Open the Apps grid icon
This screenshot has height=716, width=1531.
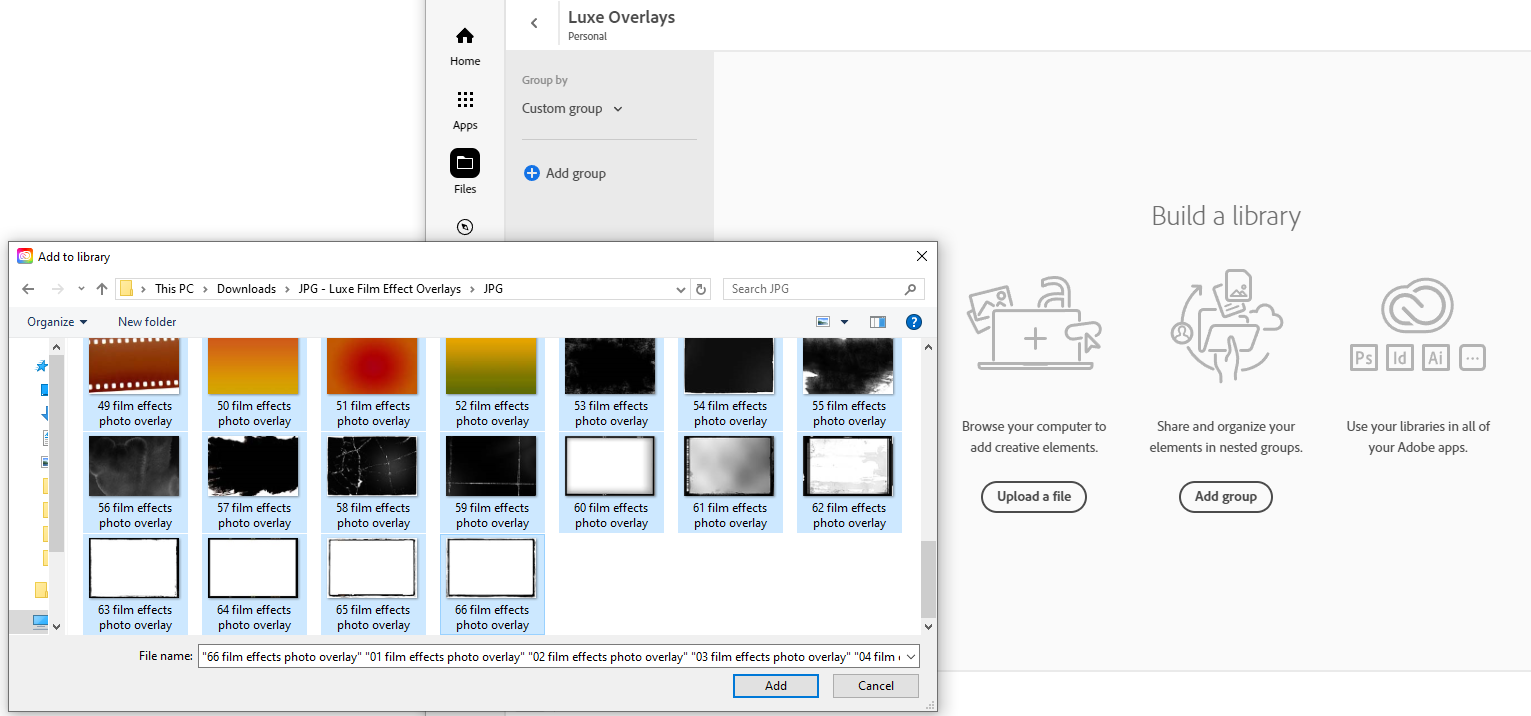[x=465, y=100]
